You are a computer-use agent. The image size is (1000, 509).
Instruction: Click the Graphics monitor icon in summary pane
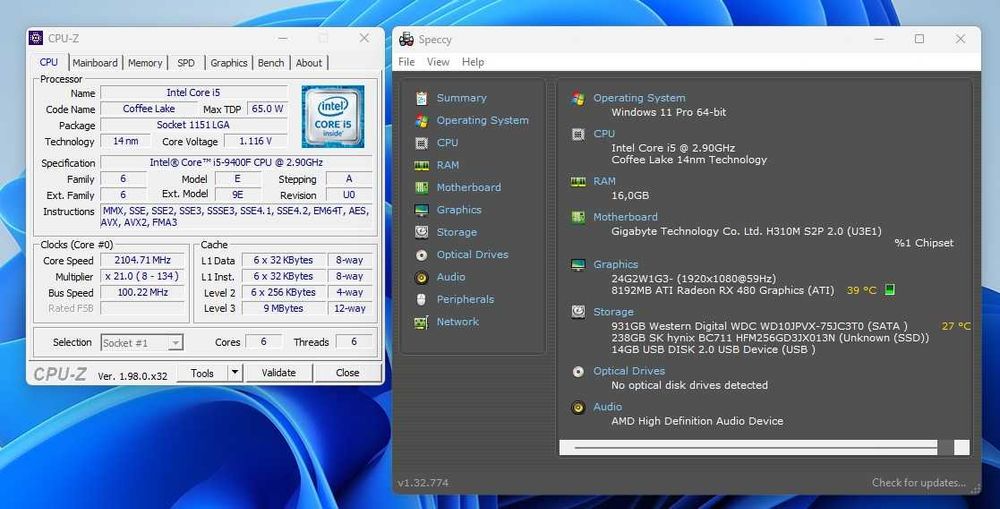pos(578,265)
